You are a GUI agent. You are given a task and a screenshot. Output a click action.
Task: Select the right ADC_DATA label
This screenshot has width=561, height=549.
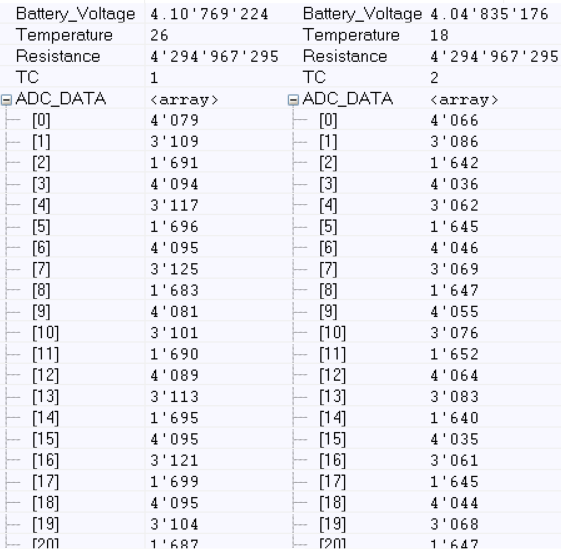(x=348, y=99)
